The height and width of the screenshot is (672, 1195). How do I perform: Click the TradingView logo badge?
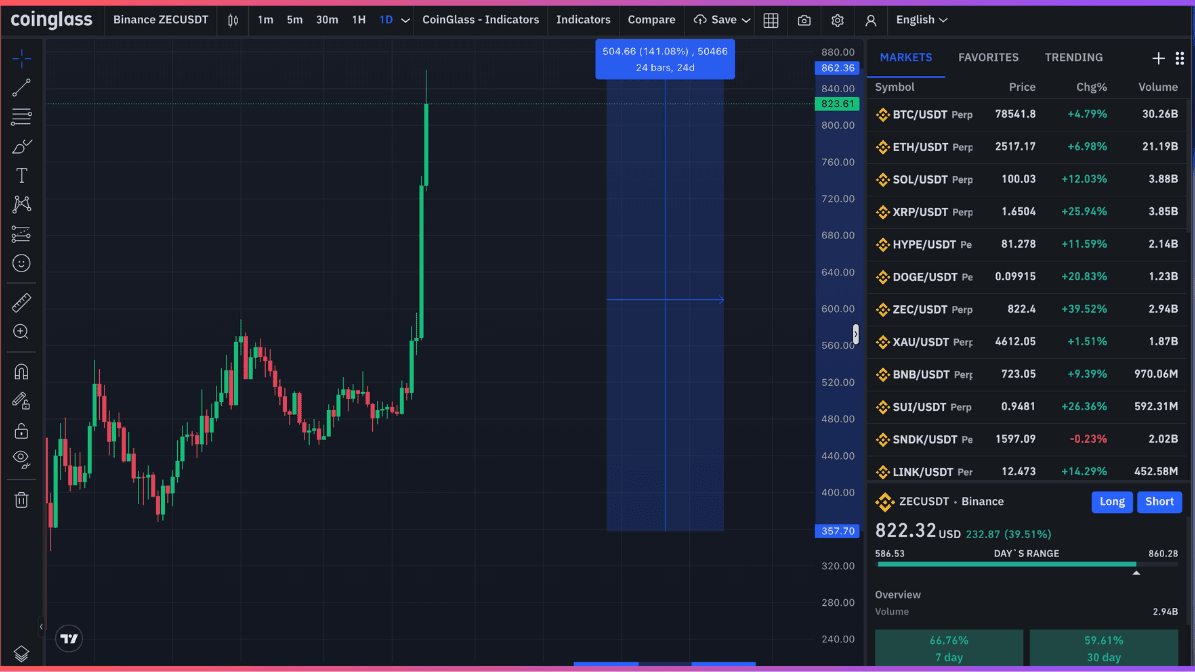click(x=69, y=638)
